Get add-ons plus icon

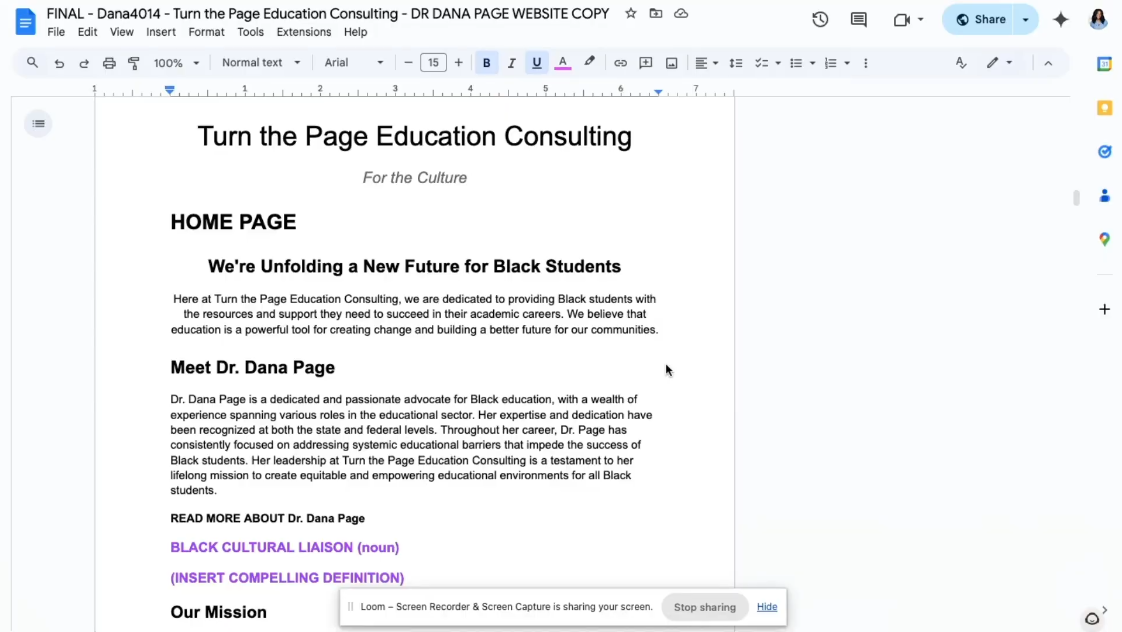1105,309
